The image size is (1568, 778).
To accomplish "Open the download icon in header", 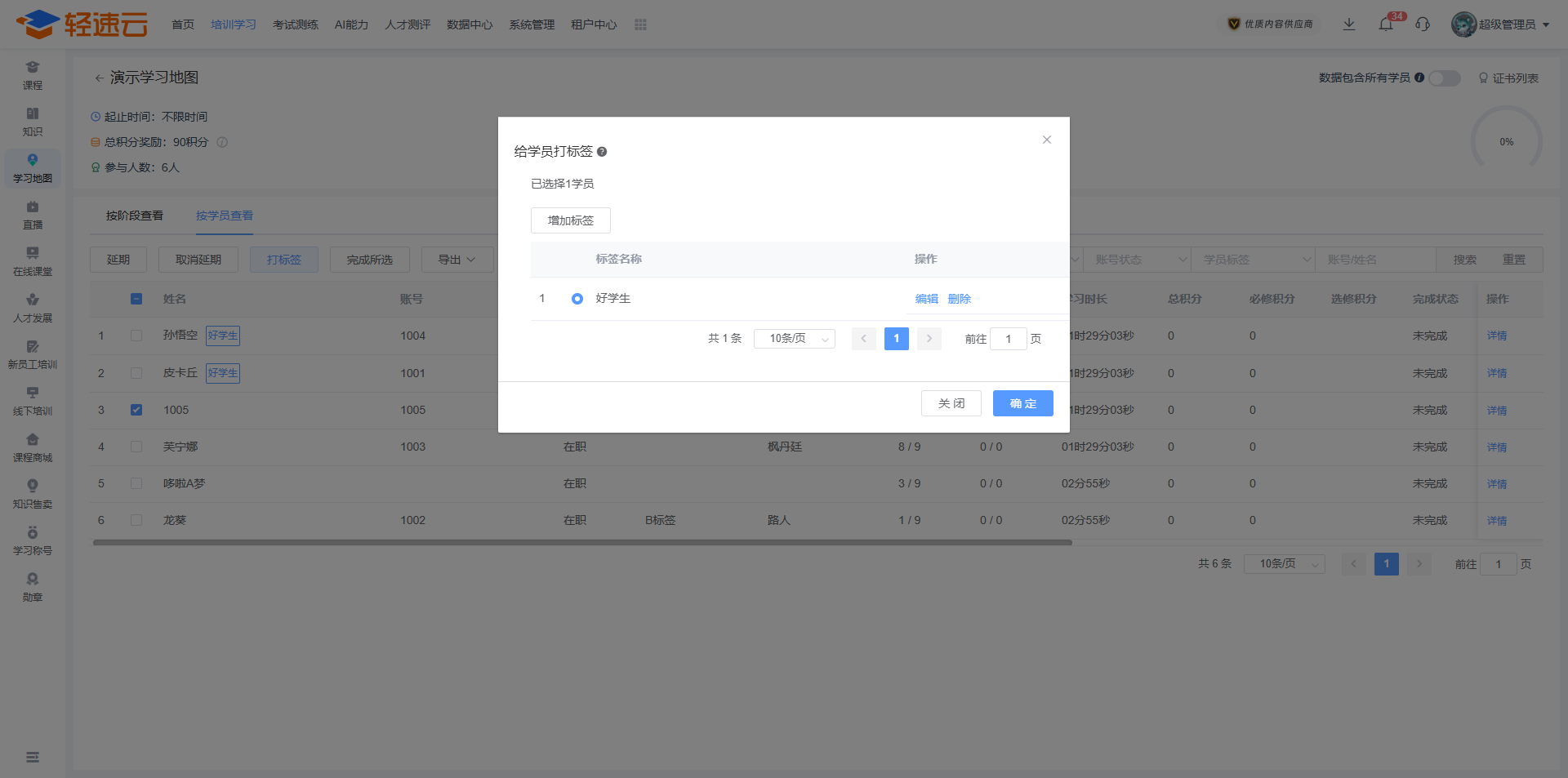I will [1349, 24].
